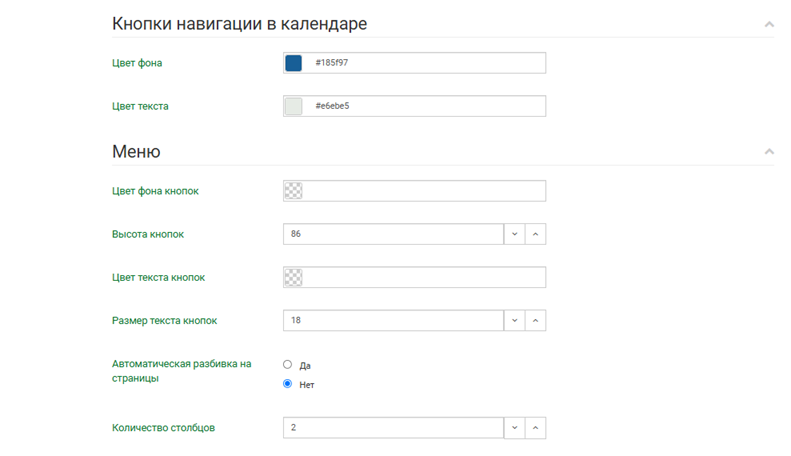Select Да for Автоматическая разбивка на страницы
The height and width of the screenshot is (456, 791).
pos(288,365)
